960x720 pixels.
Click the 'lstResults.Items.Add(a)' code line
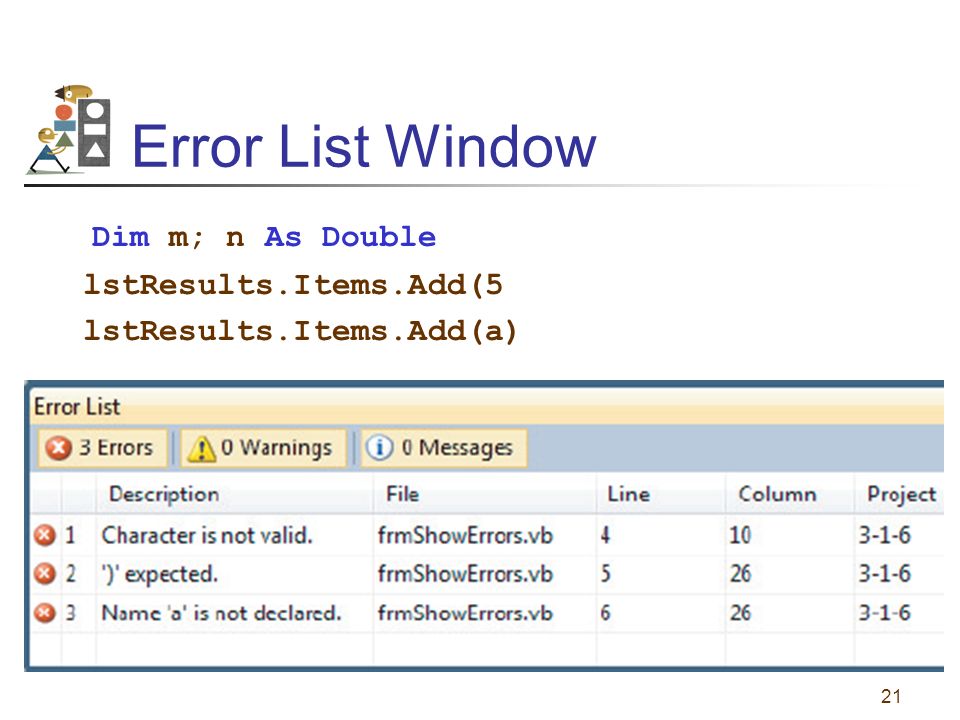(300, 331)
